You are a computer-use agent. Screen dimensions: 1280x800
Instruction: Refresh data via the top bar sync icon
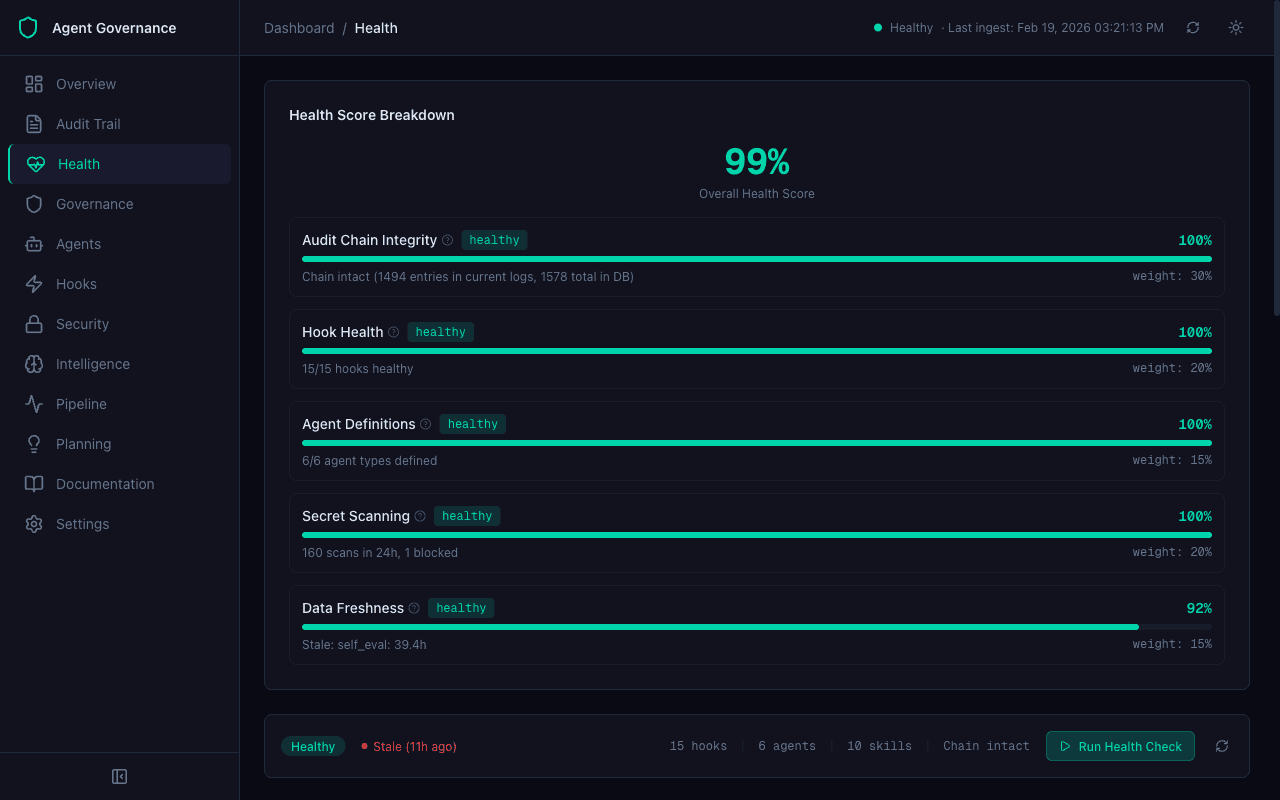1193,27
